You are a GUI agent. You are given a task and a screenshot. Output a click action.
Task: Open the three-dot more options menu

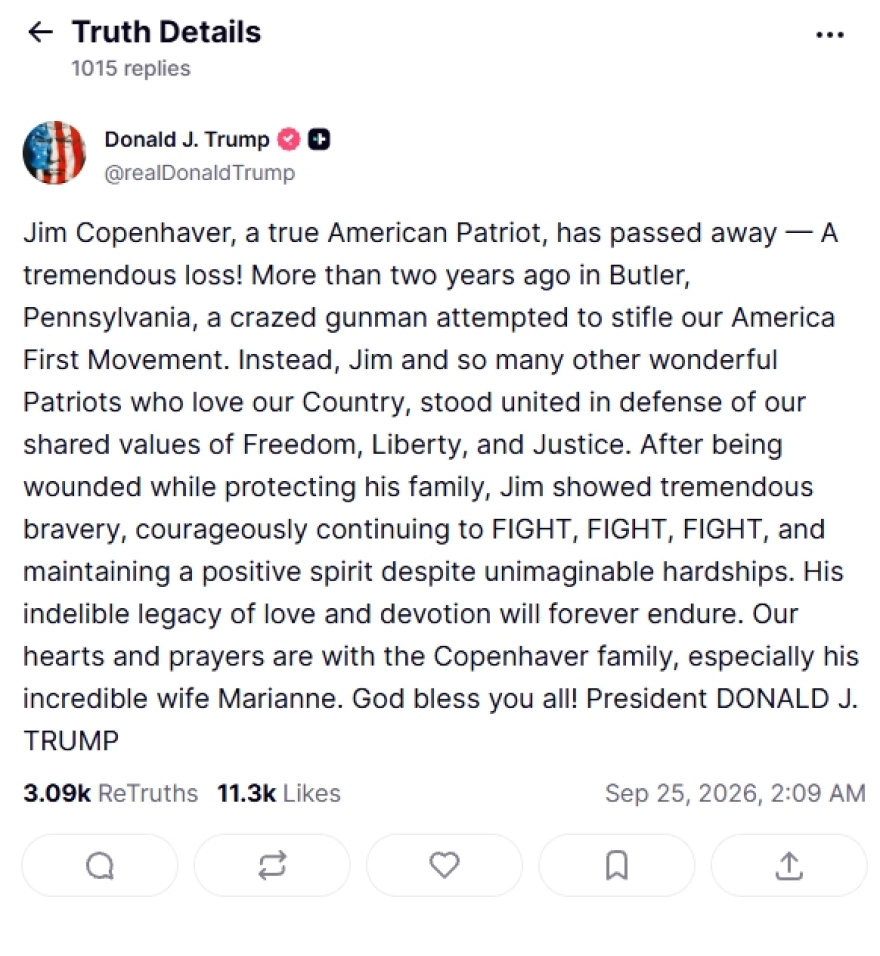tap(829, 35)
